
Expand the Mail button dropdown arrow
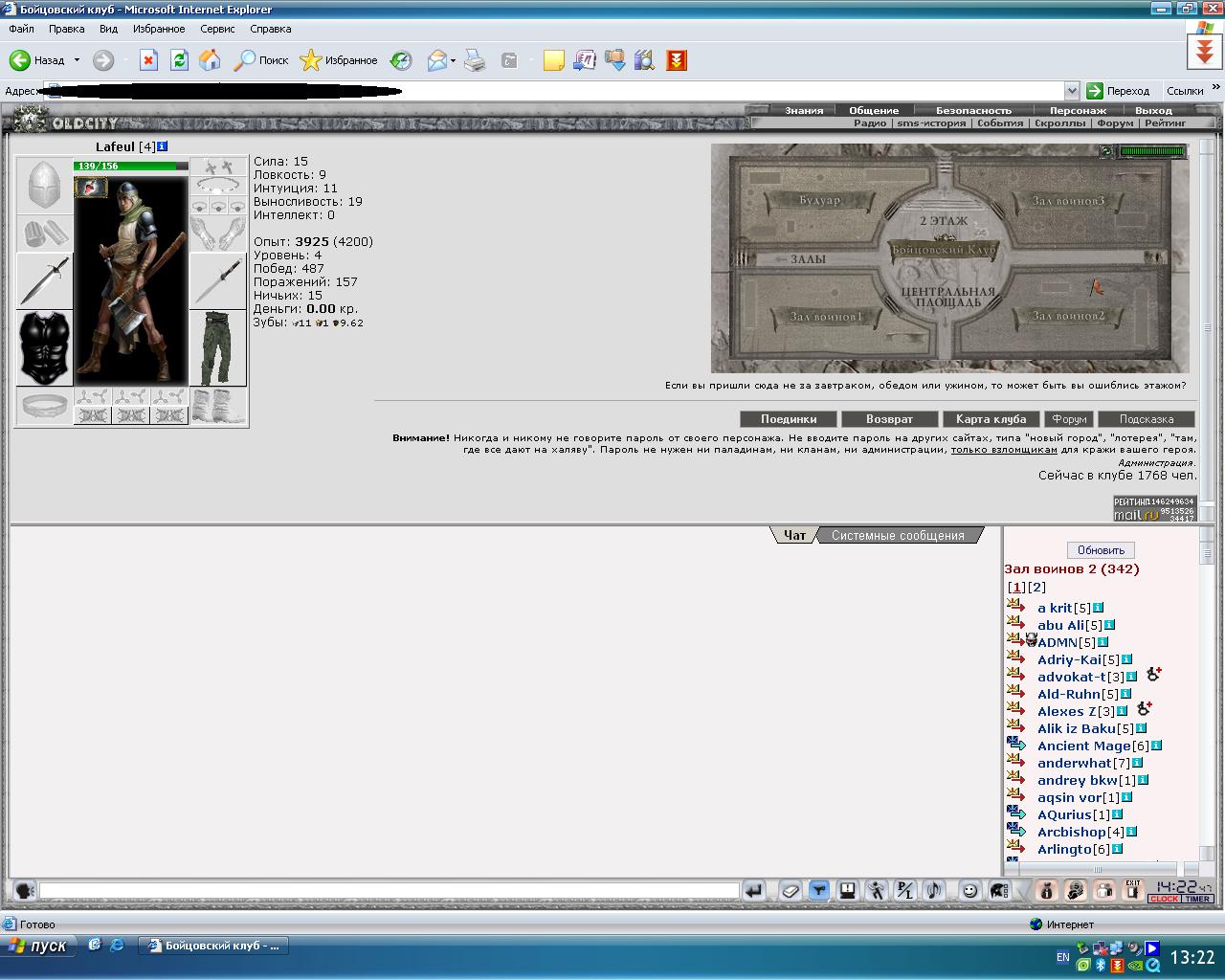[x=453, y=60]
